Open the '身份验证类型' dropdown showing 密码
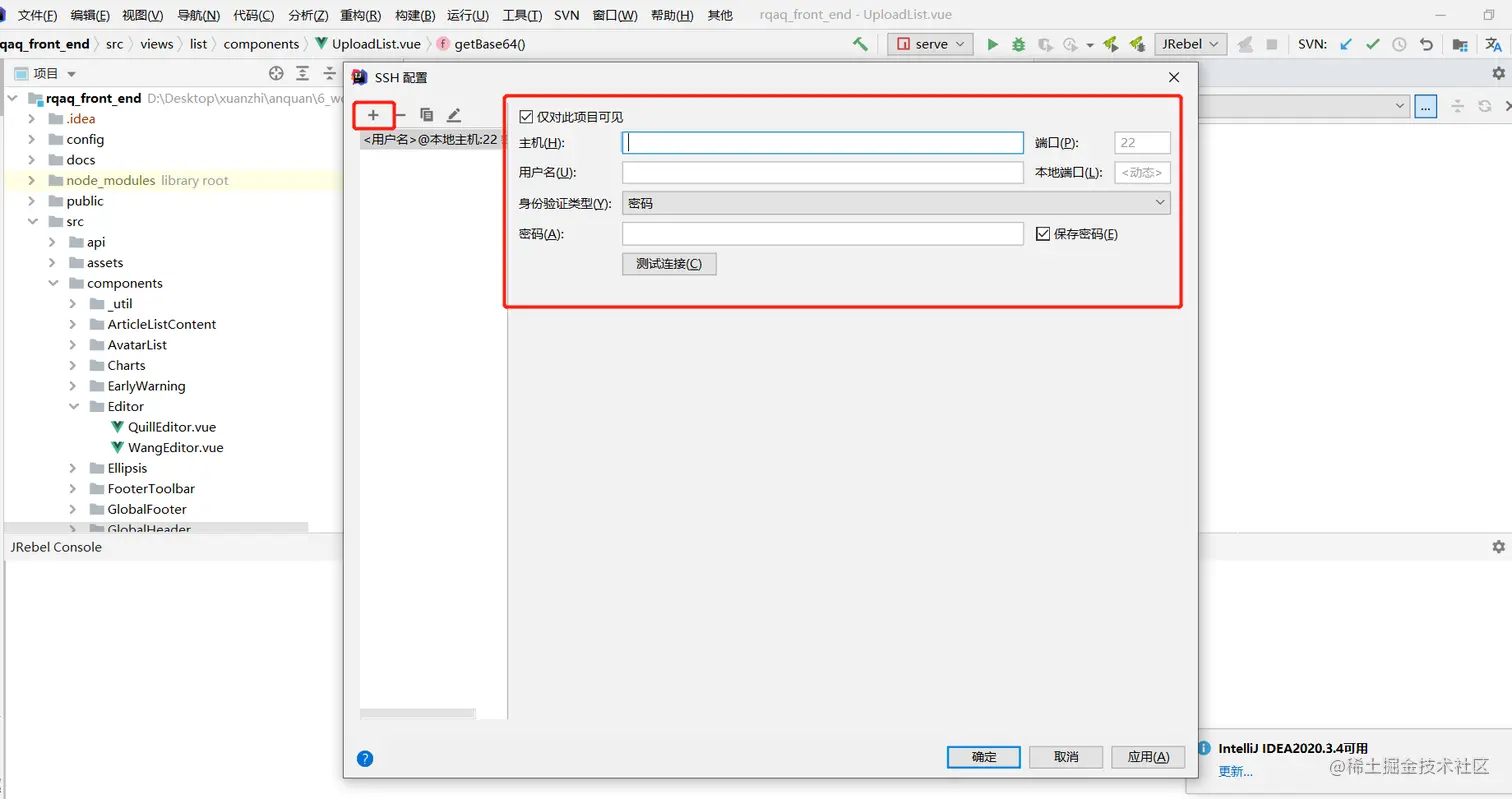Image resolution: width=1512 pixels, height=799 pixels. tap(896, 203)
